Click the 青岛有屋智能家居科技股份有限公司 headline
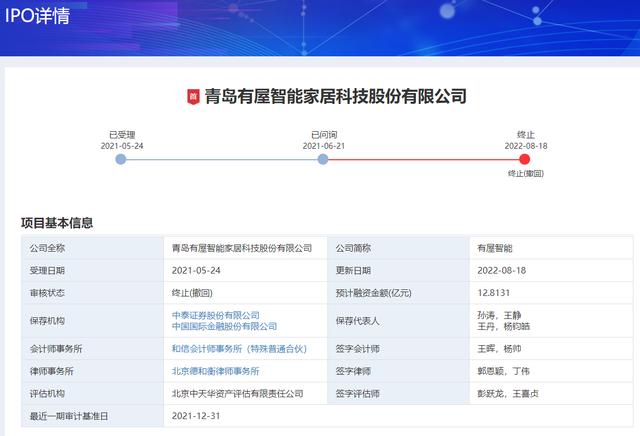Image resolution: width=640 pixels, height=436 pixels. tap(336, 97)
